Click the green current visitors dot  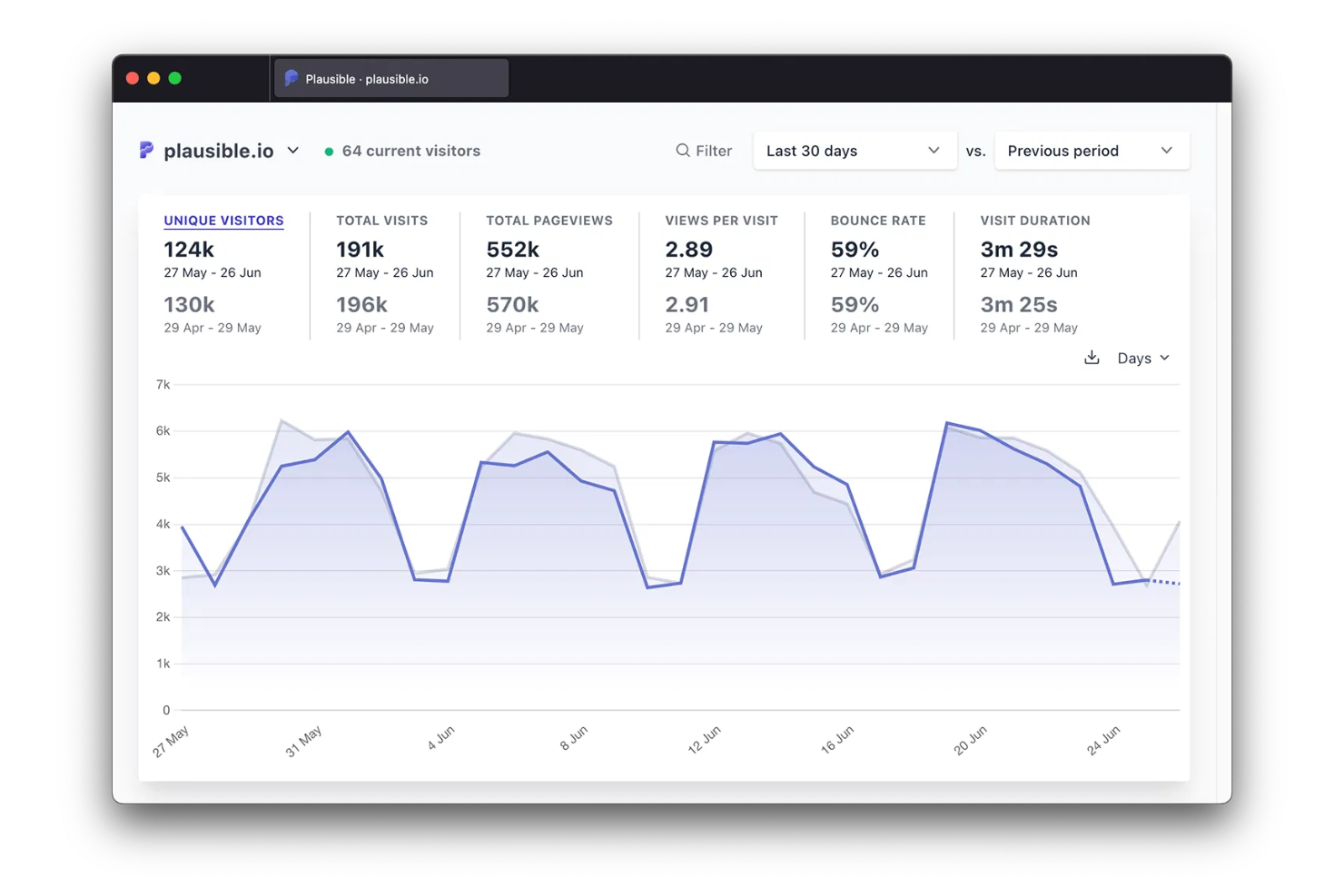[x=329, y=152]
